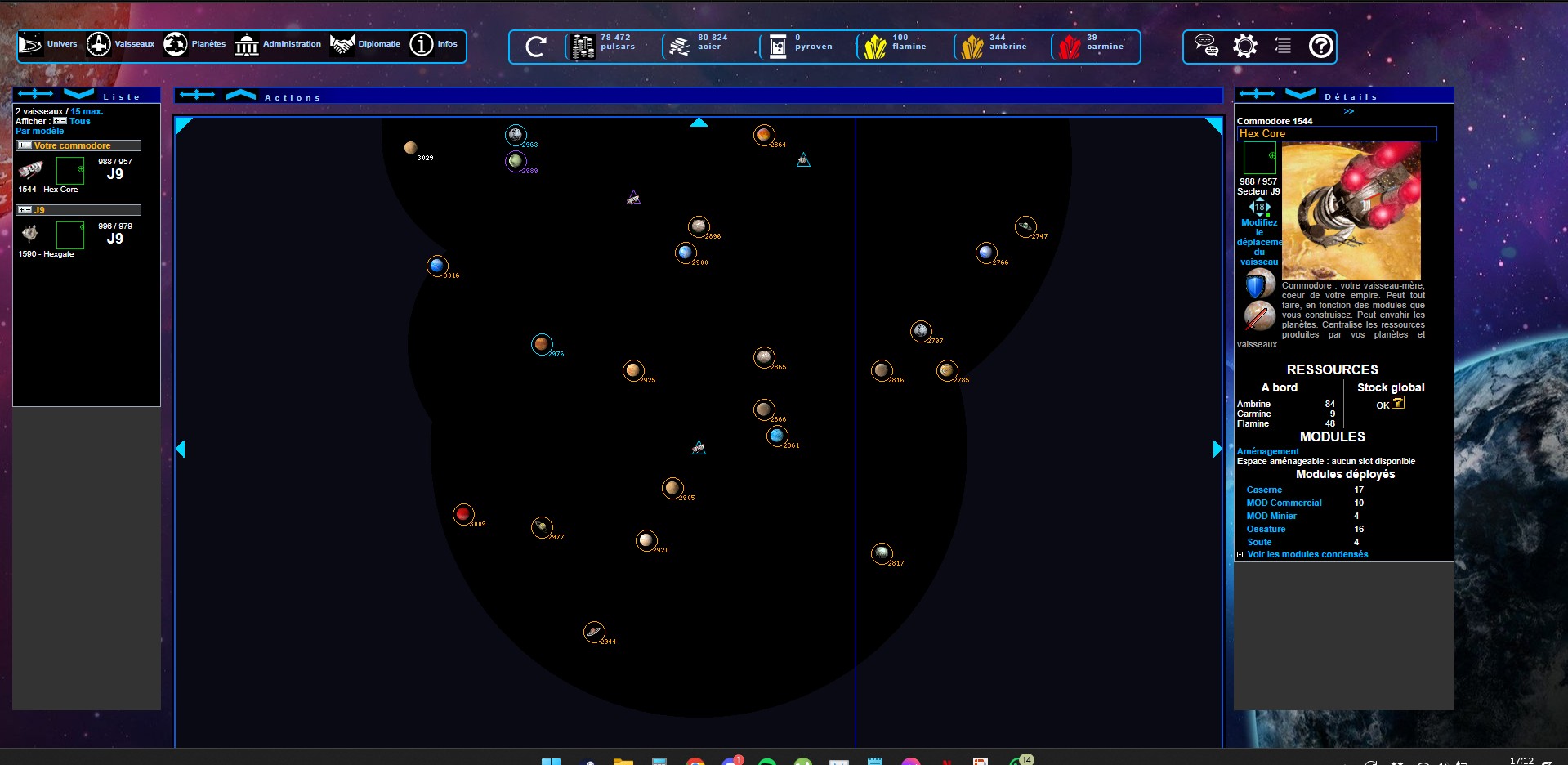Click the refresh arrow icon
Screen dimensions: 1568x765
pos(535,47)
